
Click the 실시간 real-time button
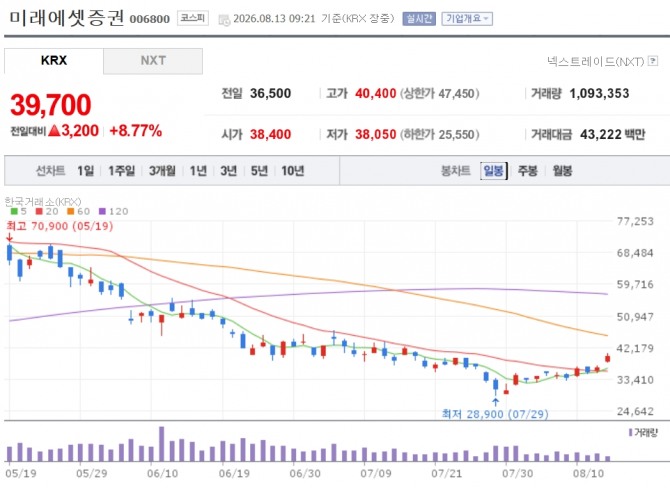tap(419, 19)
